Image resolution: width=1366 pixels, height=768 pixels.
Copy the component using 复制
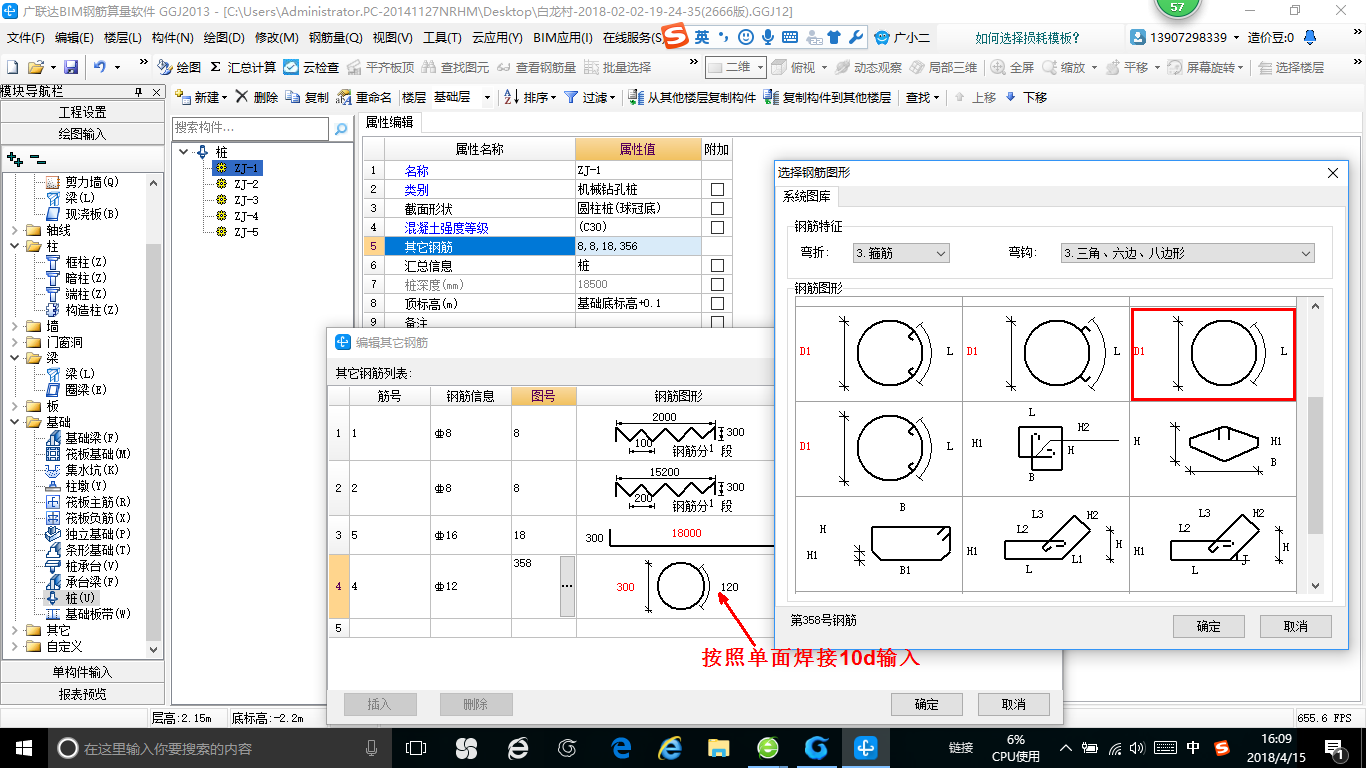coord(307,97)
